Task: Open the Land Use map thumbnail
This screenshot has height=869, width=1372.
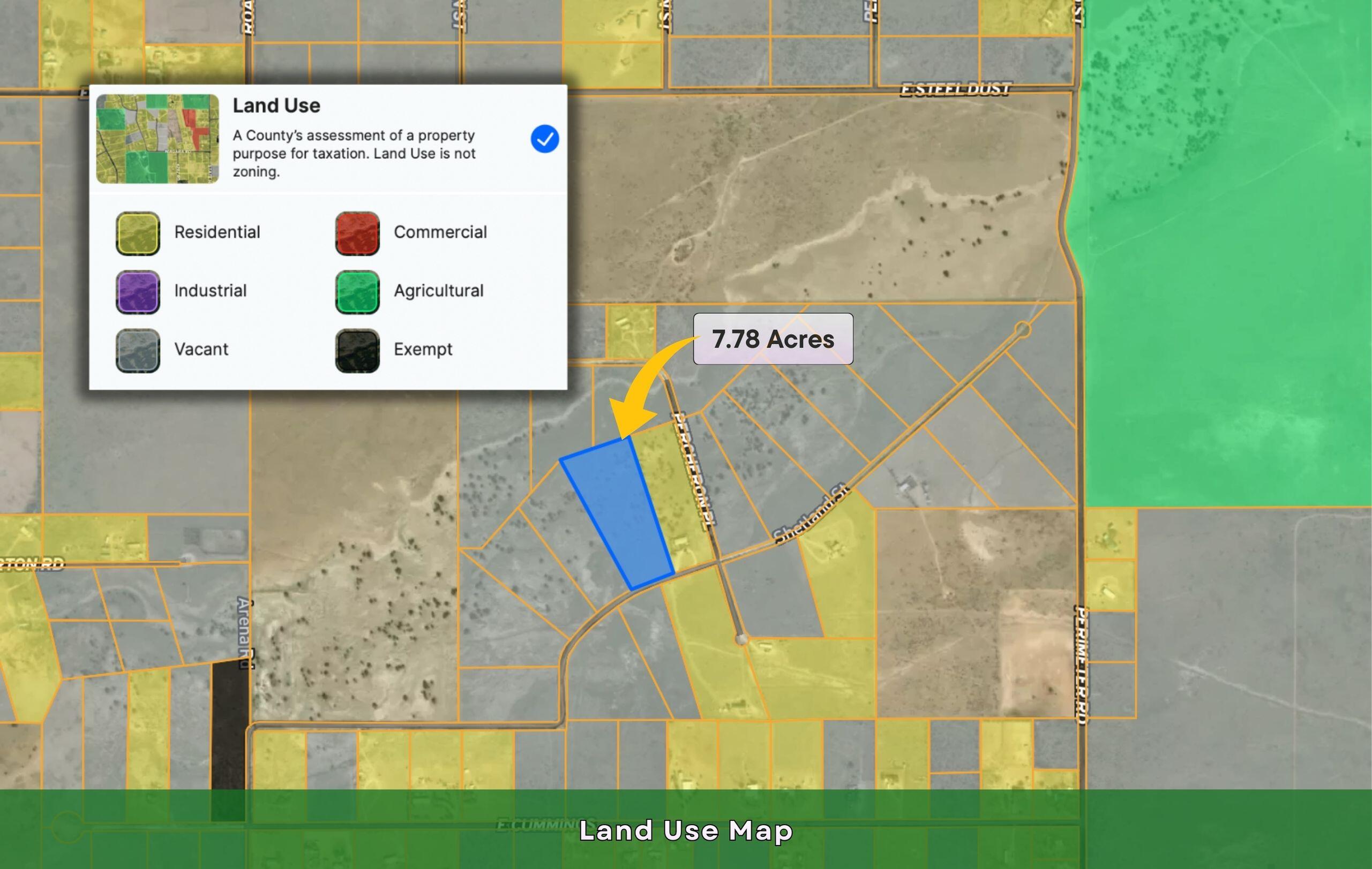Action: pos(158,139)
